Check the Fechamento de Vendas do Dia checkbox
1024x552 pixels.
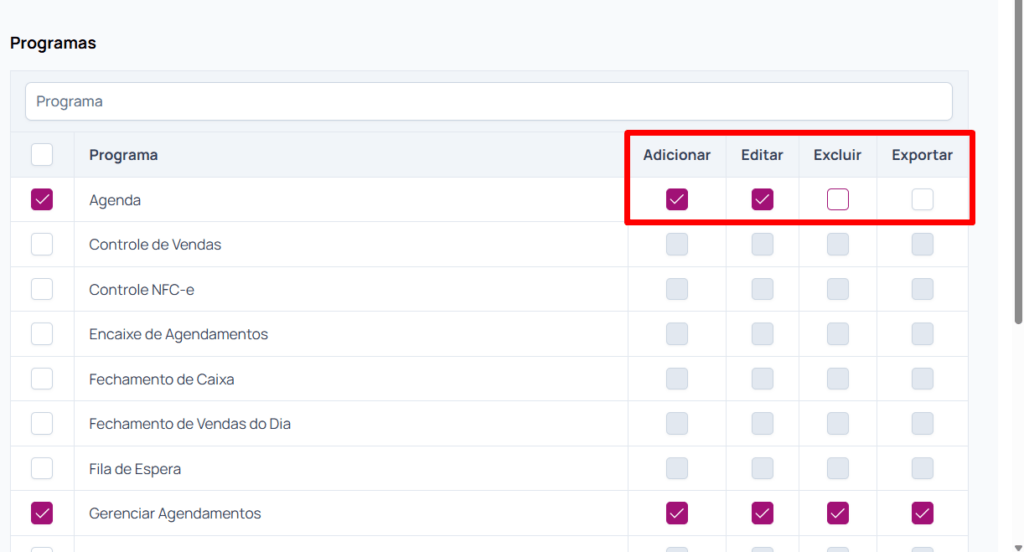tap(42, 424)
